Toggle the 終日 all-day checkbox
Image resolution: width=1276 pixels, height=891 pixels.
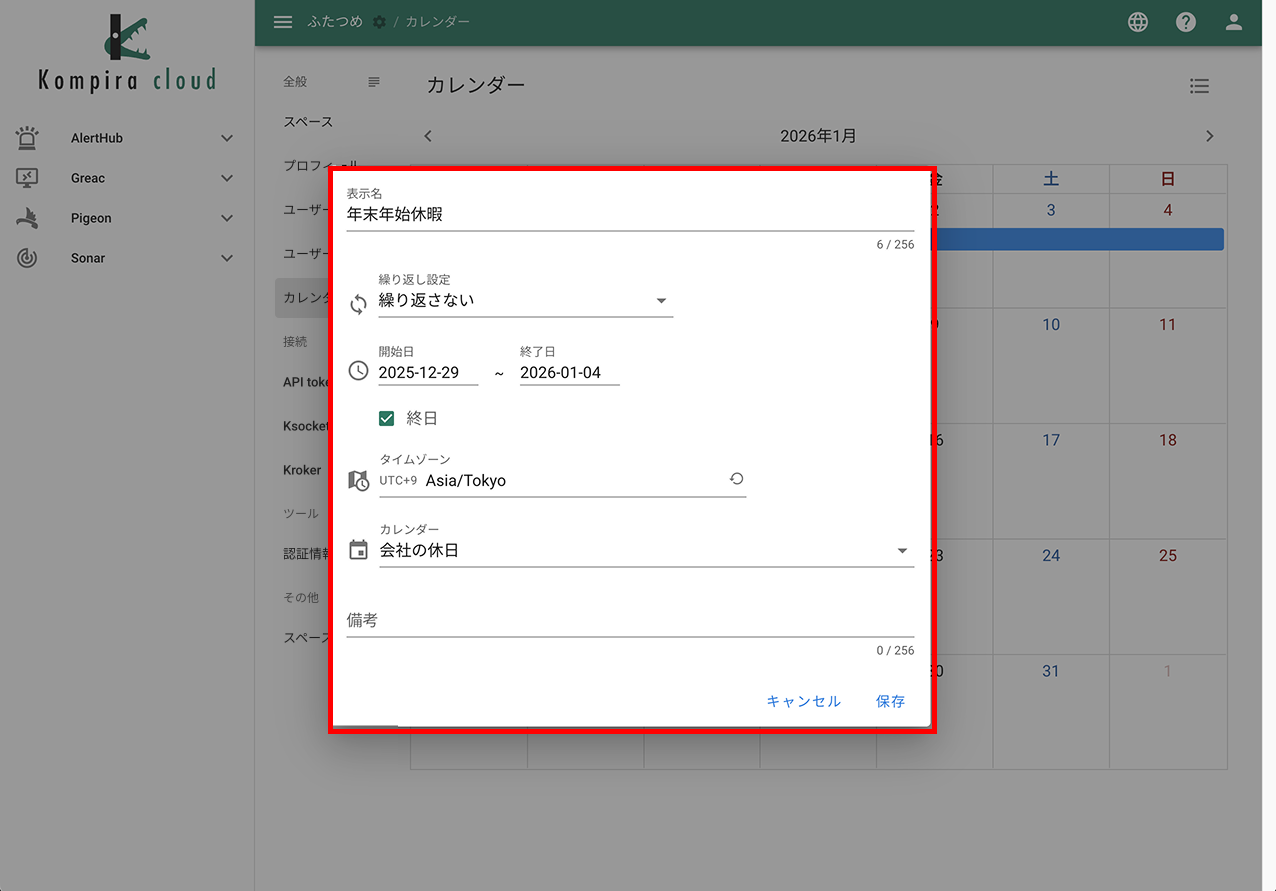(x=387, y=418)
